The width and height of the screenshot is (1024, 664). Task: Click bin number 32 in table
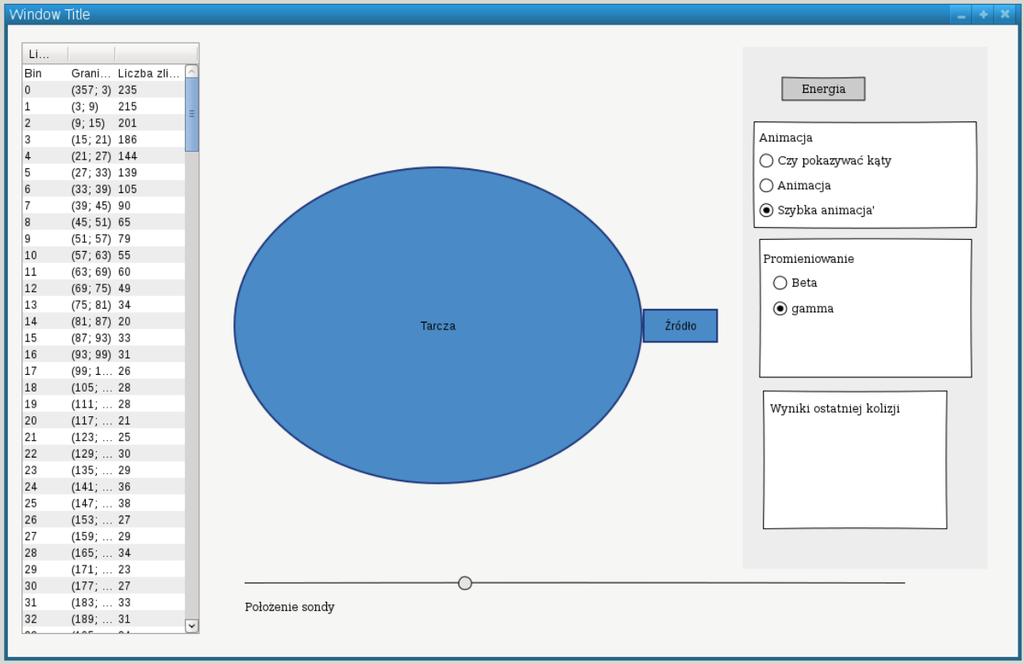(31, 619)
